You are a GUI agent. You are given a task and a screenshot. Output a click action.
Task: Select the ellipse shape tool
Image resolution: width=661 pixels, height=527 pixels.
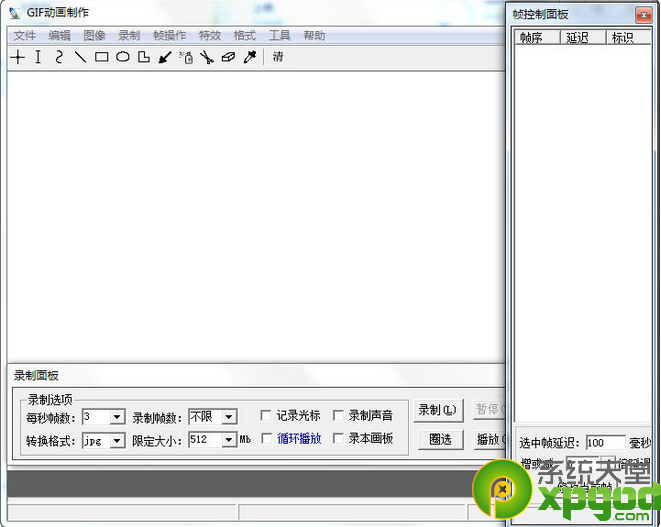point(122,57)
